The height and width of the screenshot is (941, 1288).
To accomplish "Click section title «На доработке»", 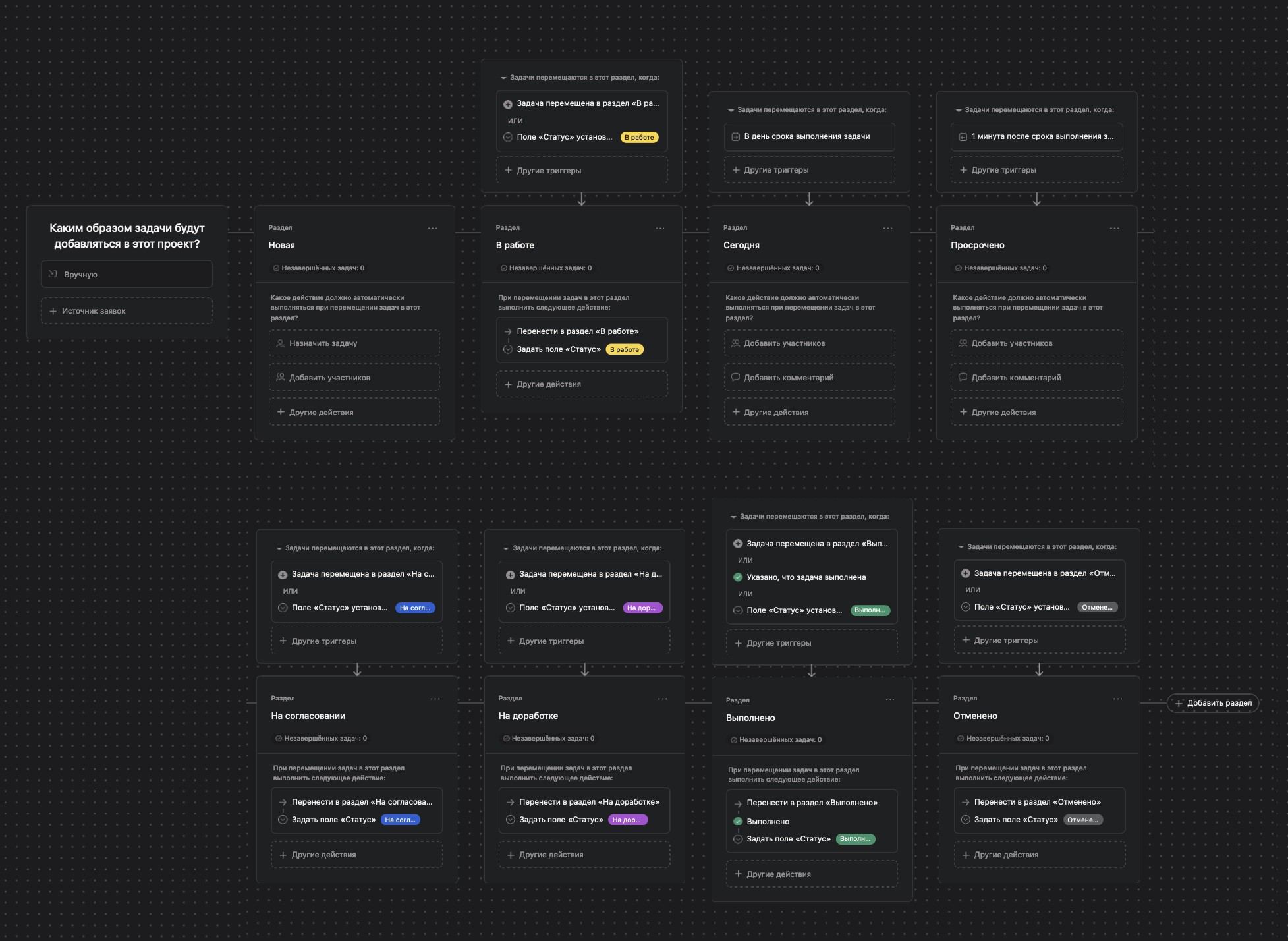I will tap(528, 716).
